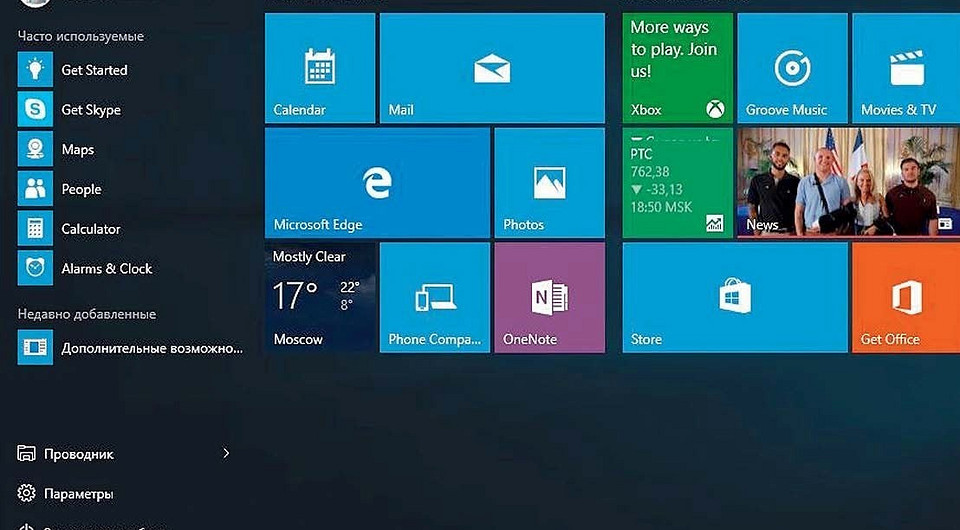Click the Get Started label

[x=94, y=70]
